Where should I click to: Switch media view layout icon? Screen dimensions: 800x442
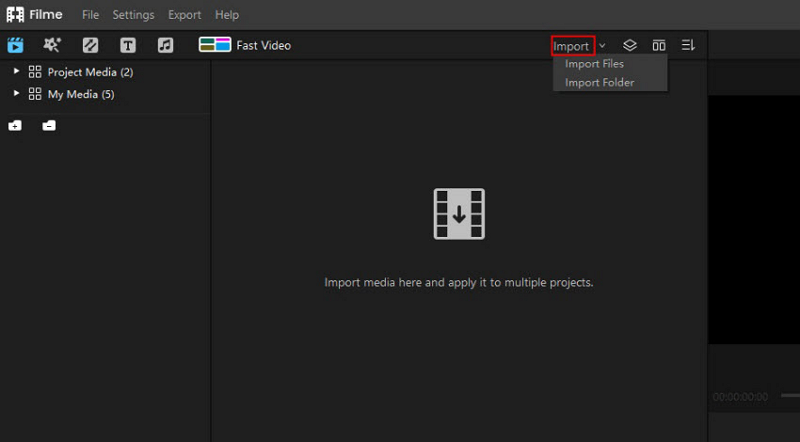(x=659, y=45)
